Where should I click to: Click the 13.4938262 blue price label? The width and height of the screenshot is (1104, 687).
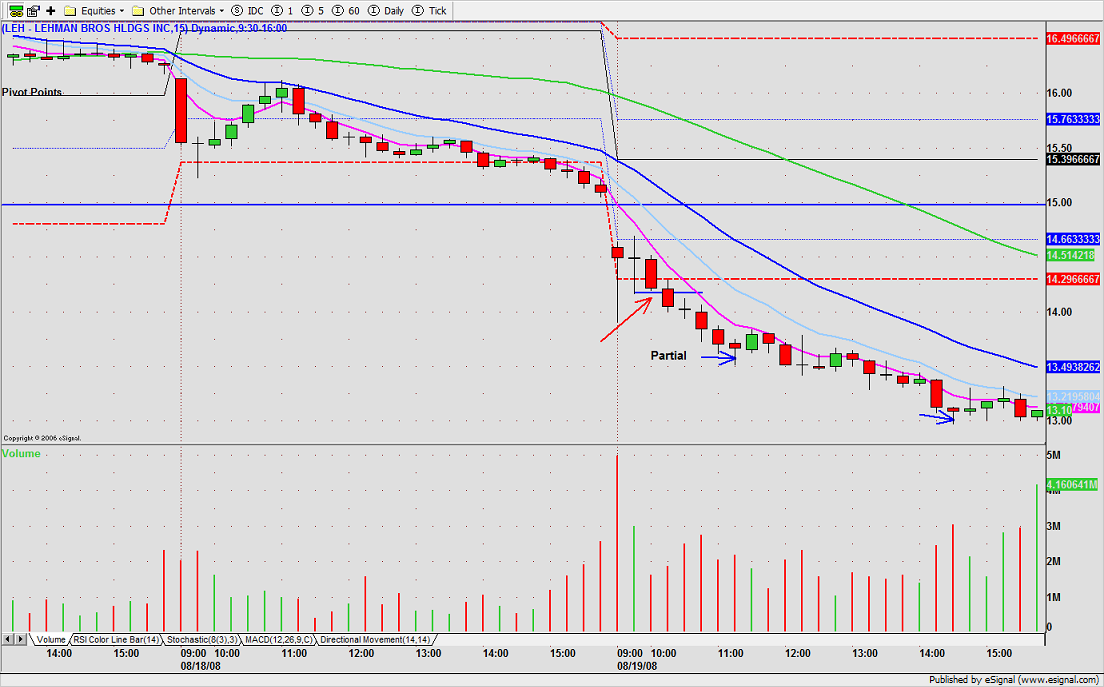click(x=1073, y=367)
